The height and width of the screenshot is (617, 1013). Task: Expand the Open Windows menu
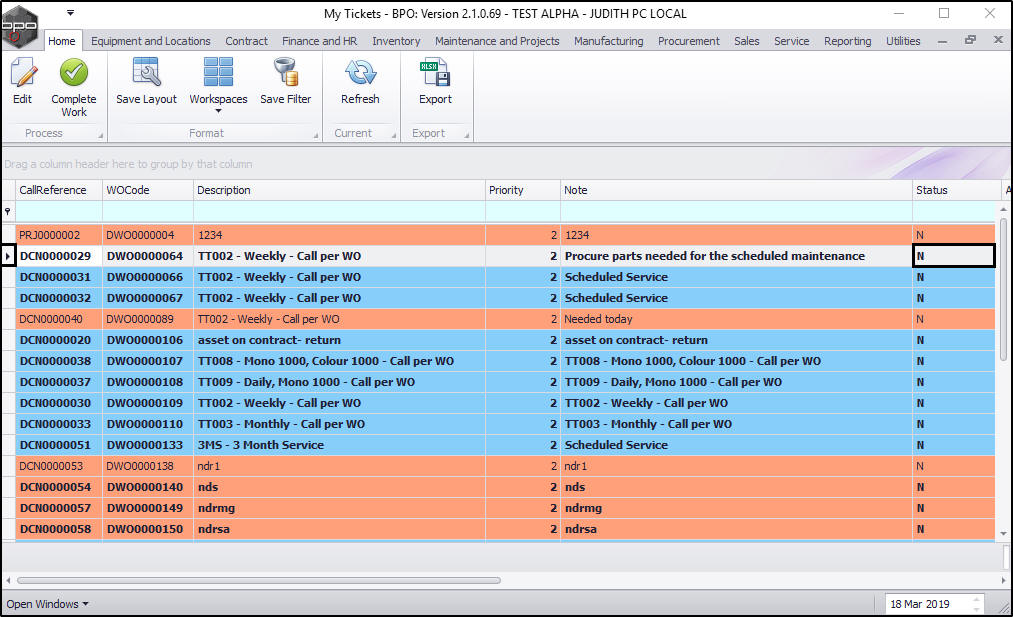pos(47,604)
